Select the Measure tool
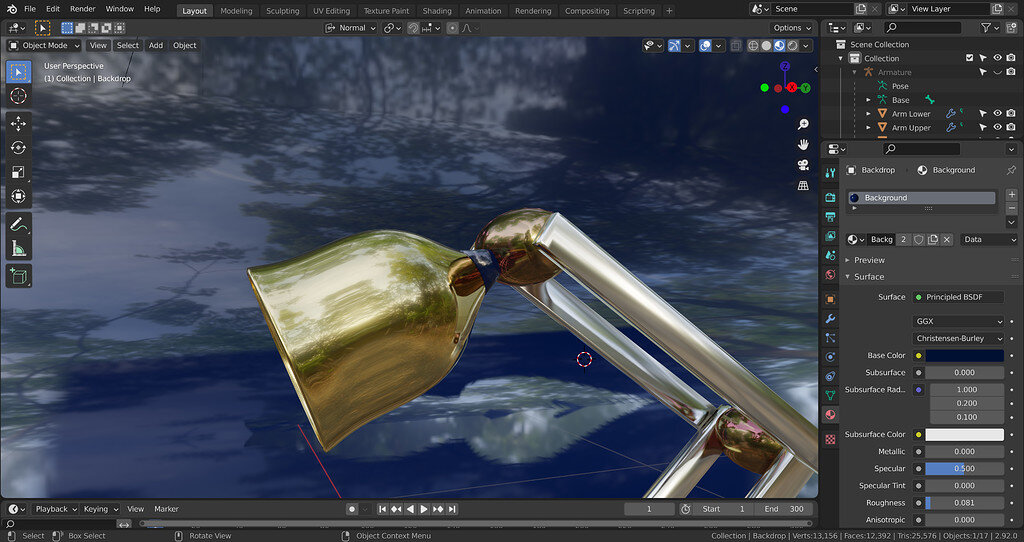Screen dimensions: 1024x542 tap(18, 249)
